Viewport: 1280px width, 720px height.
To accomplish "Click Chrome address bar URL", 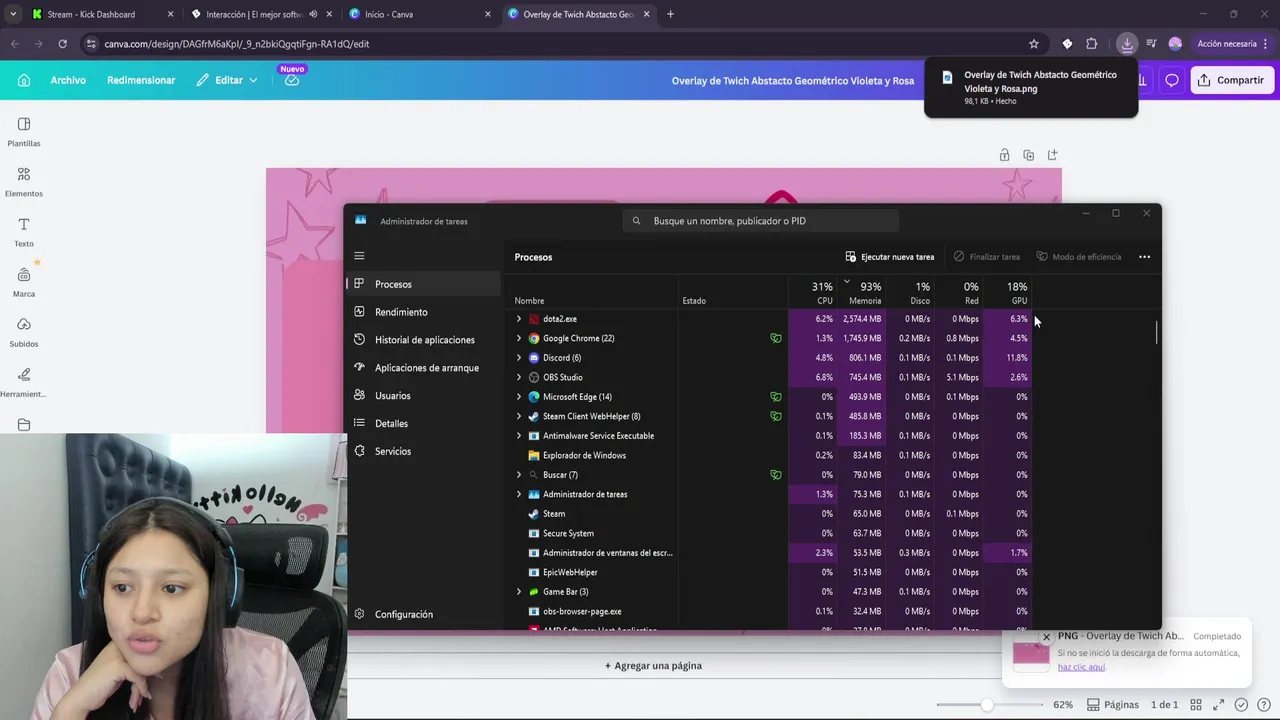I will [237, 44].
